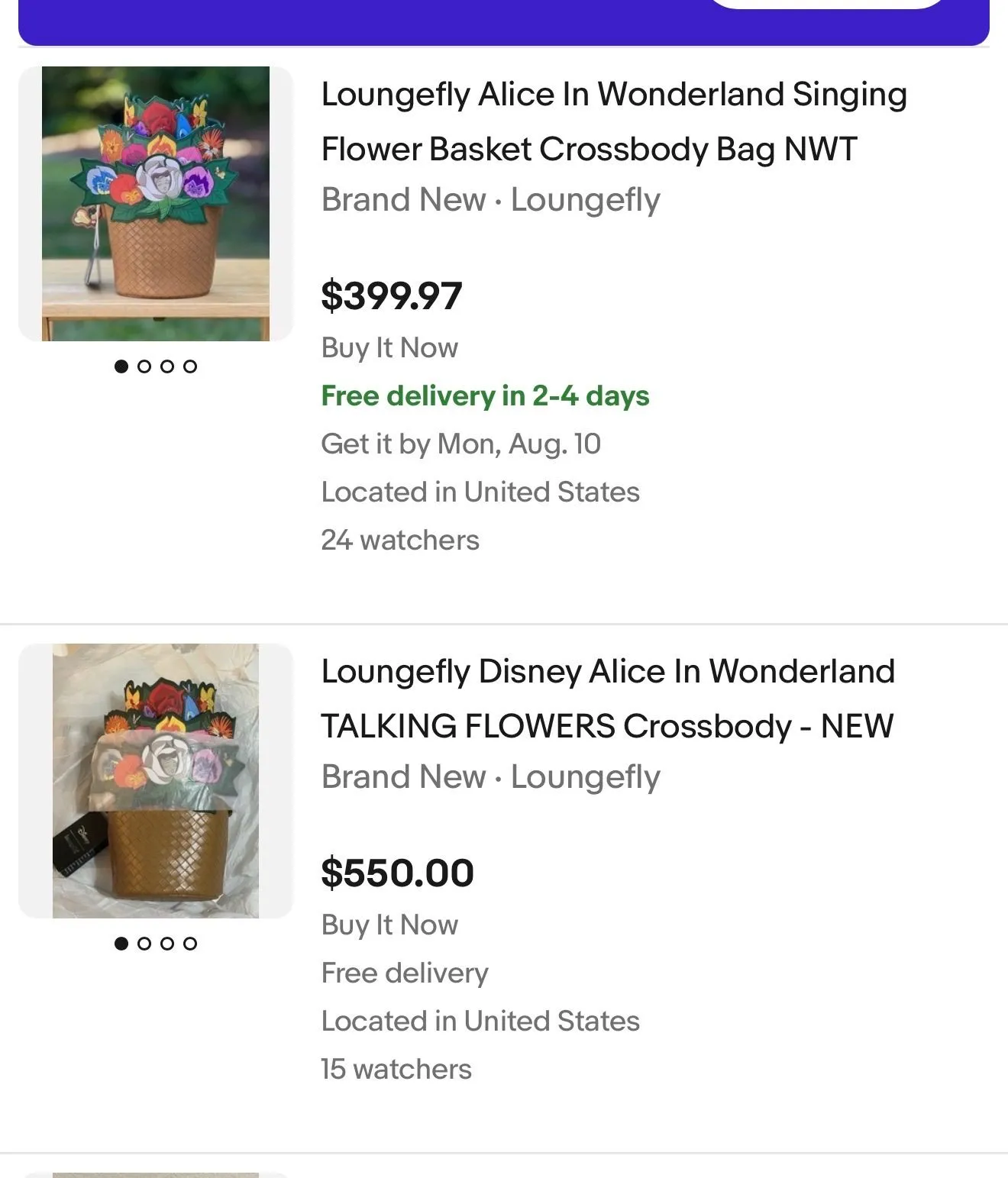The image size is (1008, 1178).
Task: Select first image dot of $550.00 listing
Action: pos(121,944)
